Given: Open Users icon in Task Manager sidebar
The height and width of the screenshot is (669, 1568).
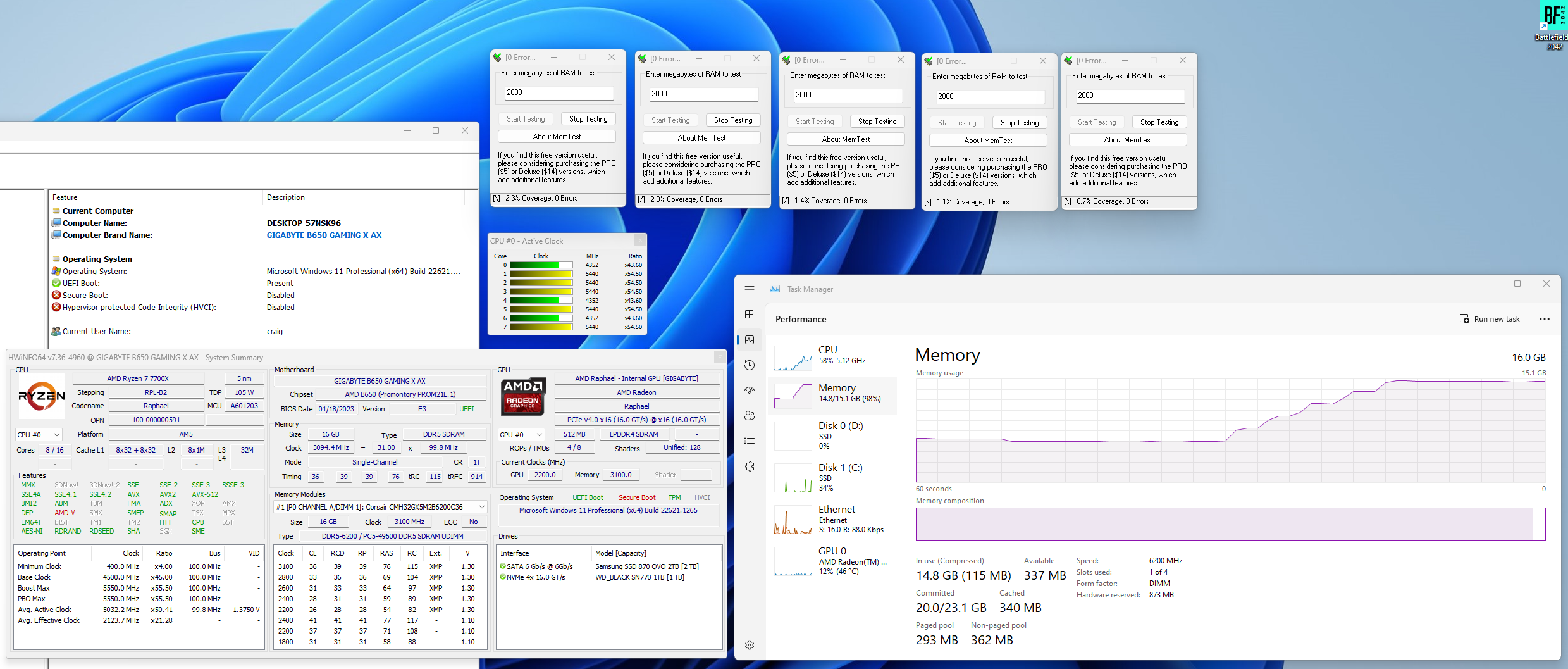Looking at the screenshot, I should tap(750, 416).
